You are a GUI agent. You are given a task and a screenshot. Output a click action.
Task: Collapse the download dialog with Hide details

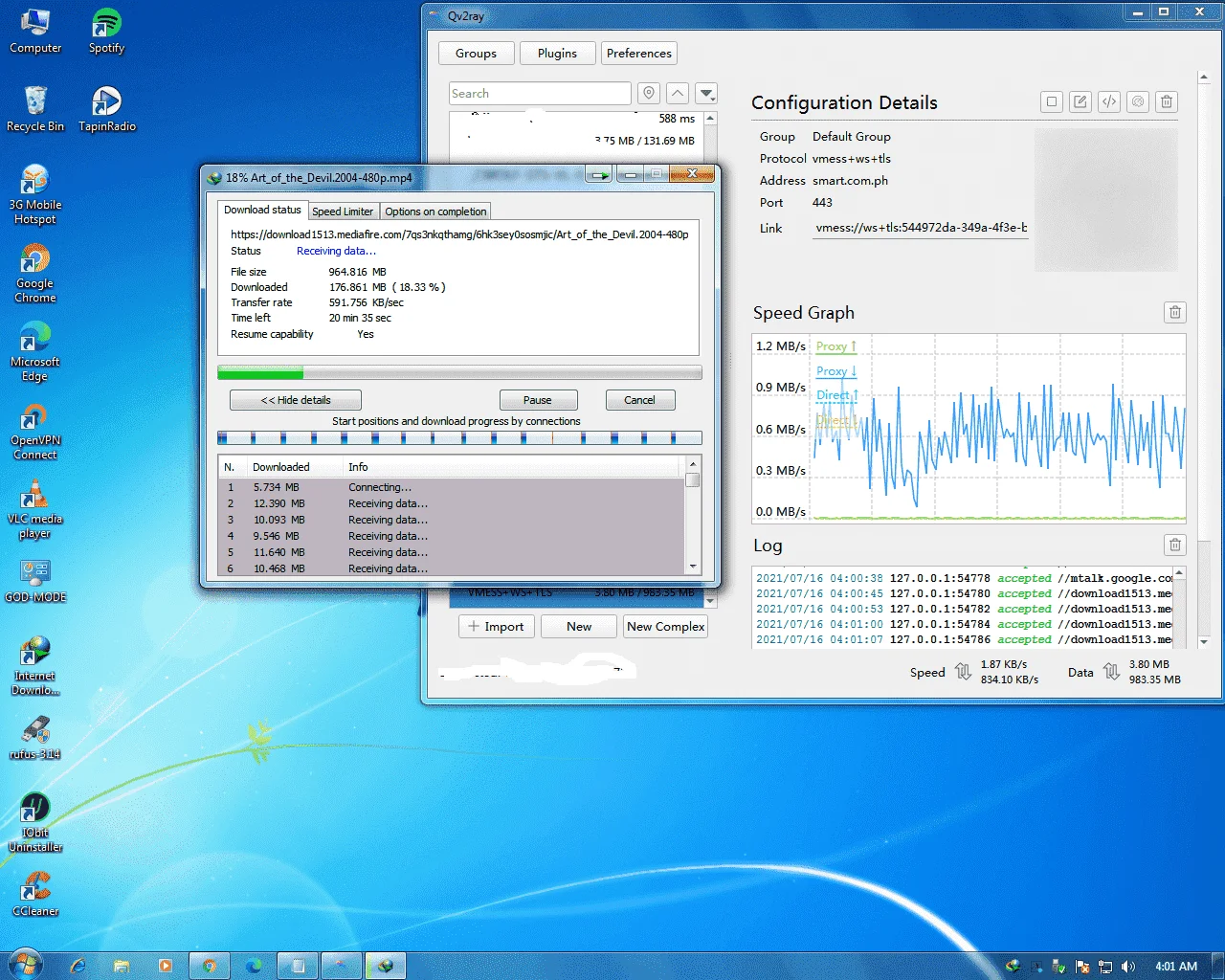coord(296,400)
